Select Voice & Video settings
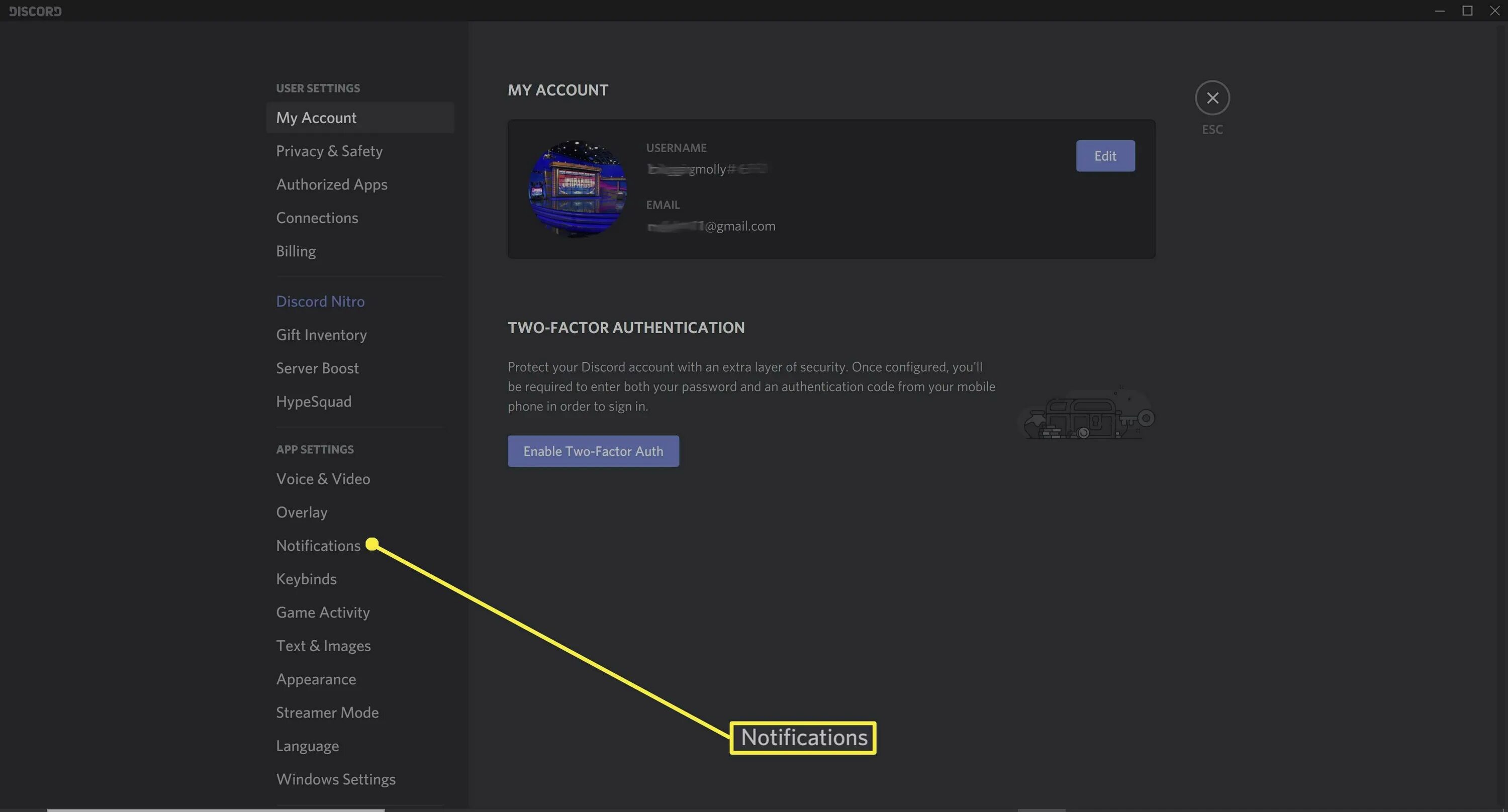This screenshot has width=1508, height=812. click(x=322, y=479)
